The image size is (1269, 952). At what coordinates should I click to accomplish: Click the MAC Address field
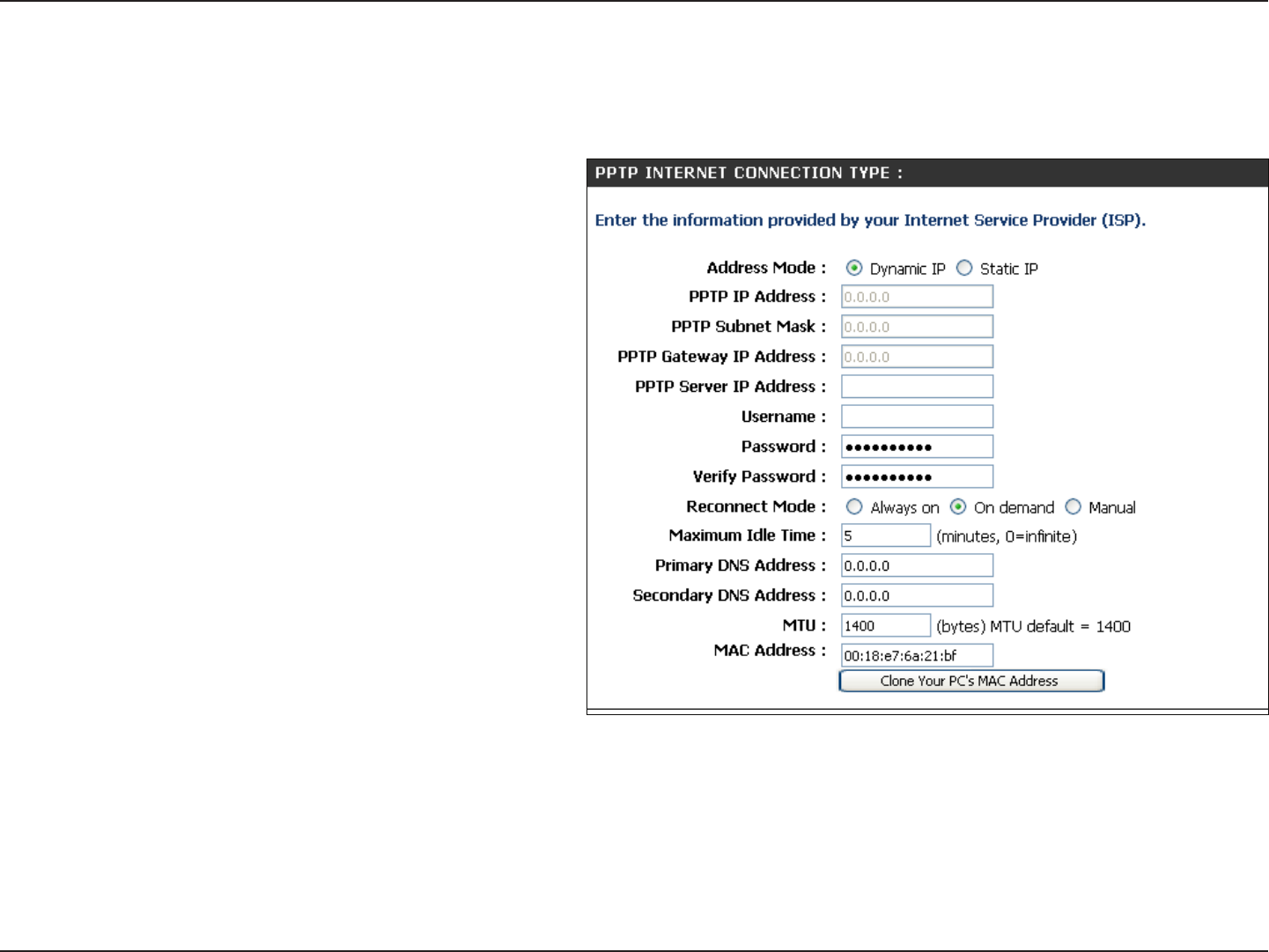(x=917, y=655)
